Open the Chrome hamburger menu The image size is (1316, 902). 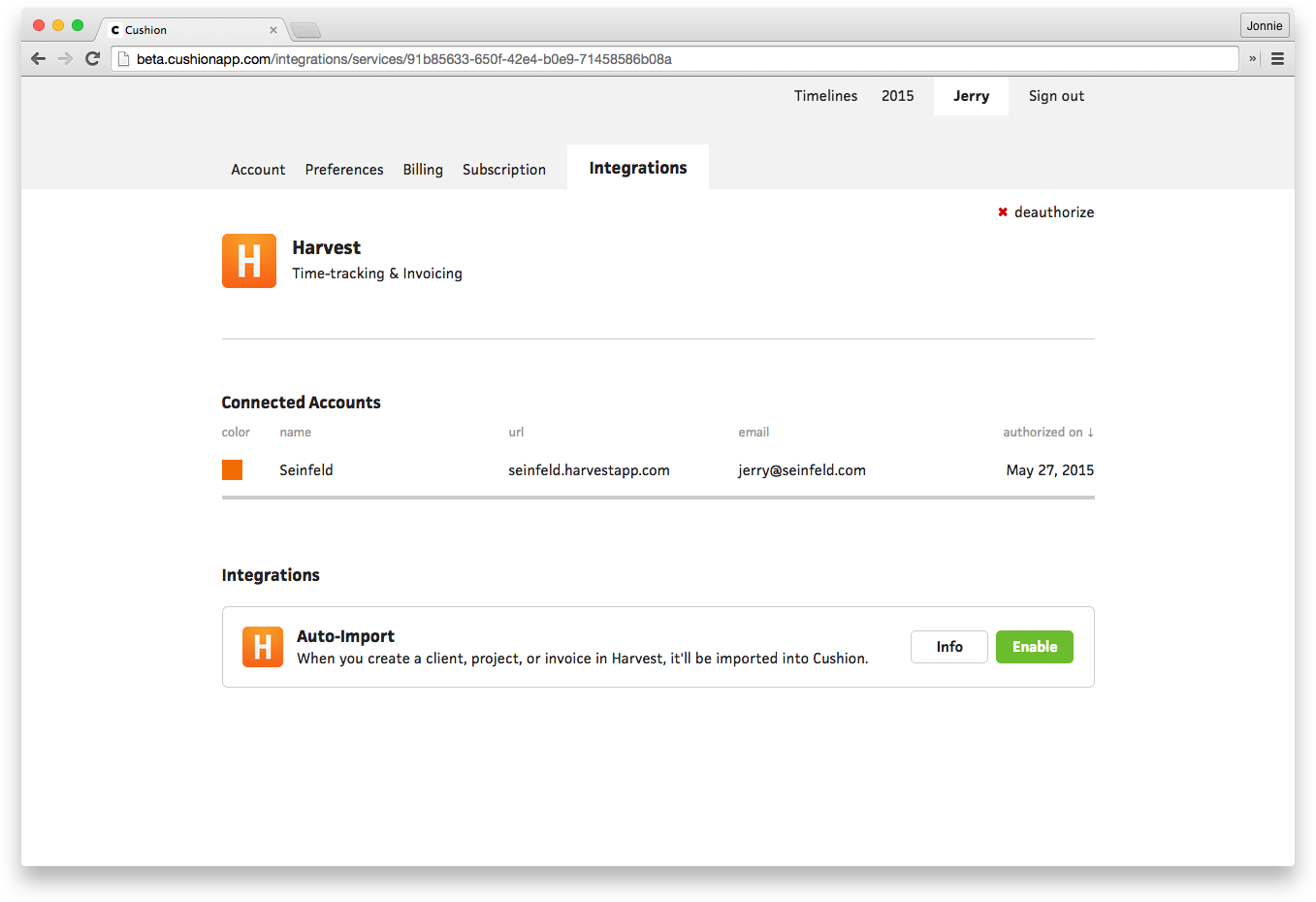coord(1277,58)
